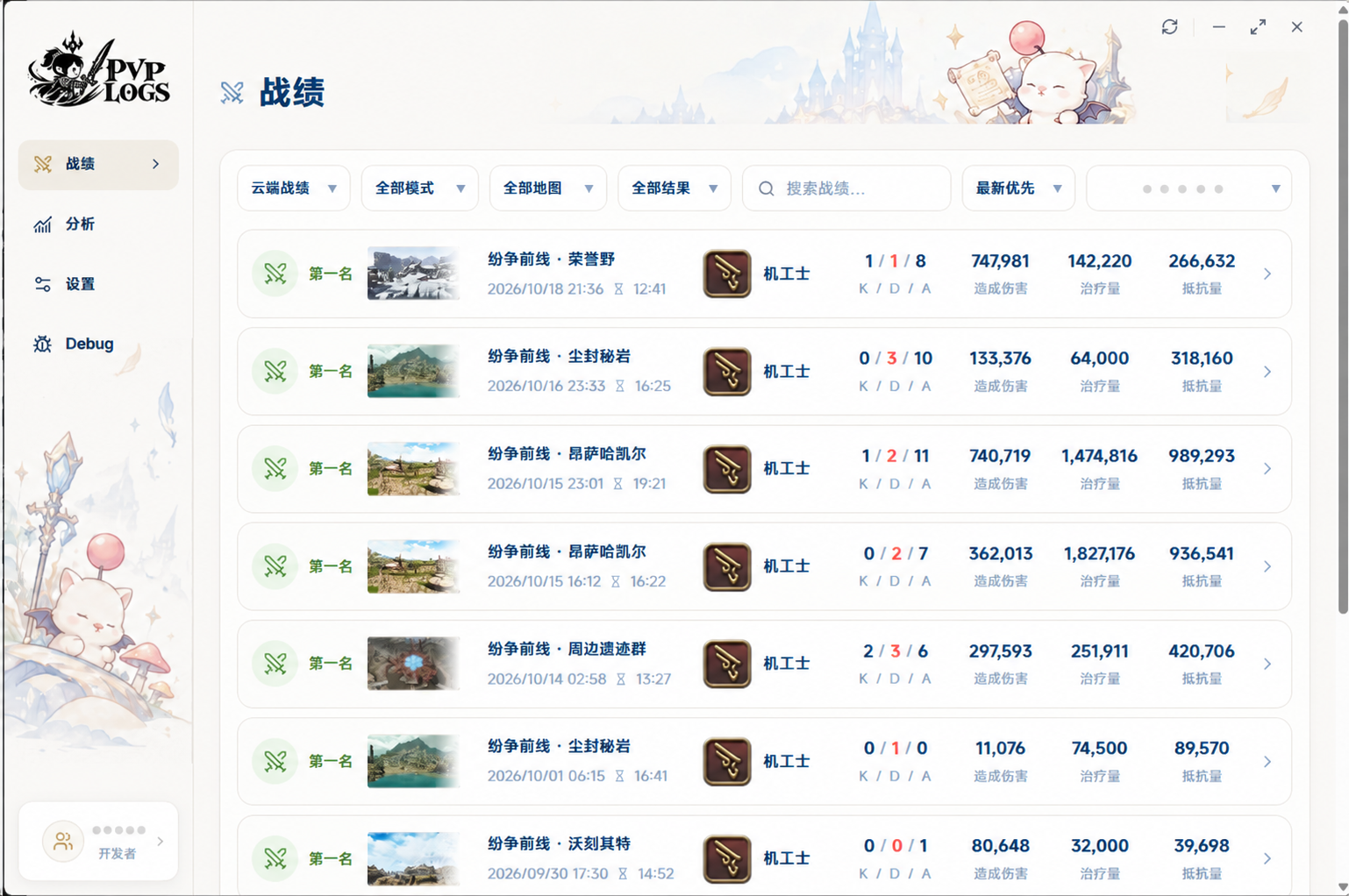Viewport: 1349px width, 896px height.
Task: Open the 开发者 account card
Action: pyautogui.click(x=98, y=842)
